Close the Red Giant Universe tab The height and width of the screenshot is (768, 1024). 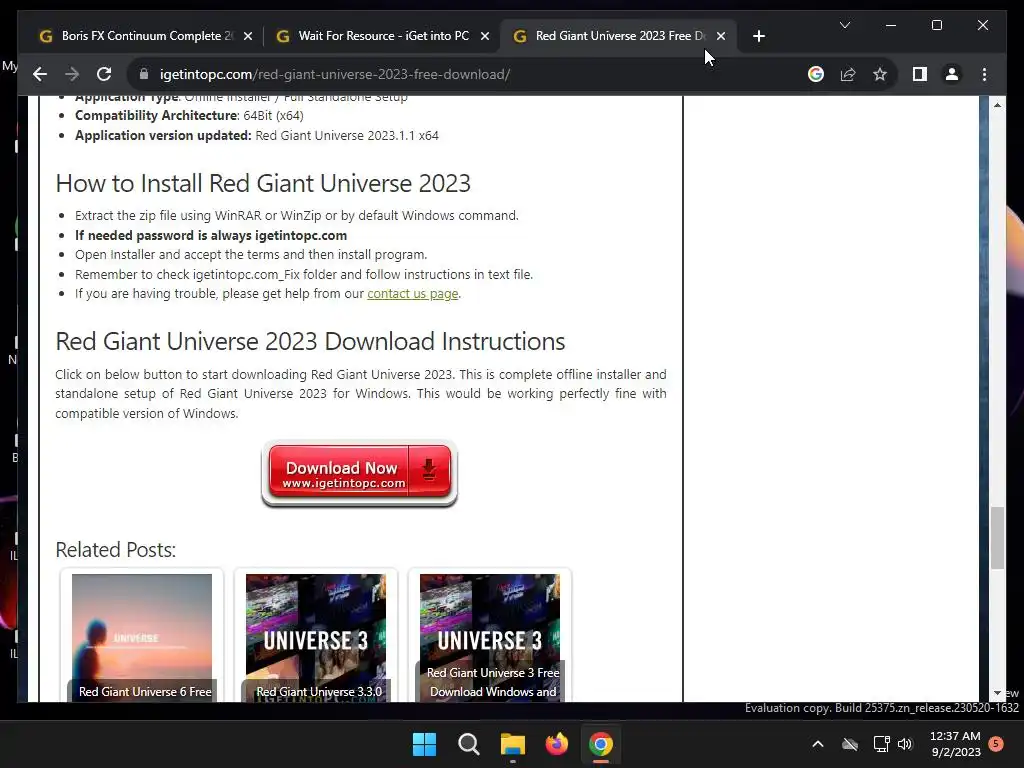point(721,36)
